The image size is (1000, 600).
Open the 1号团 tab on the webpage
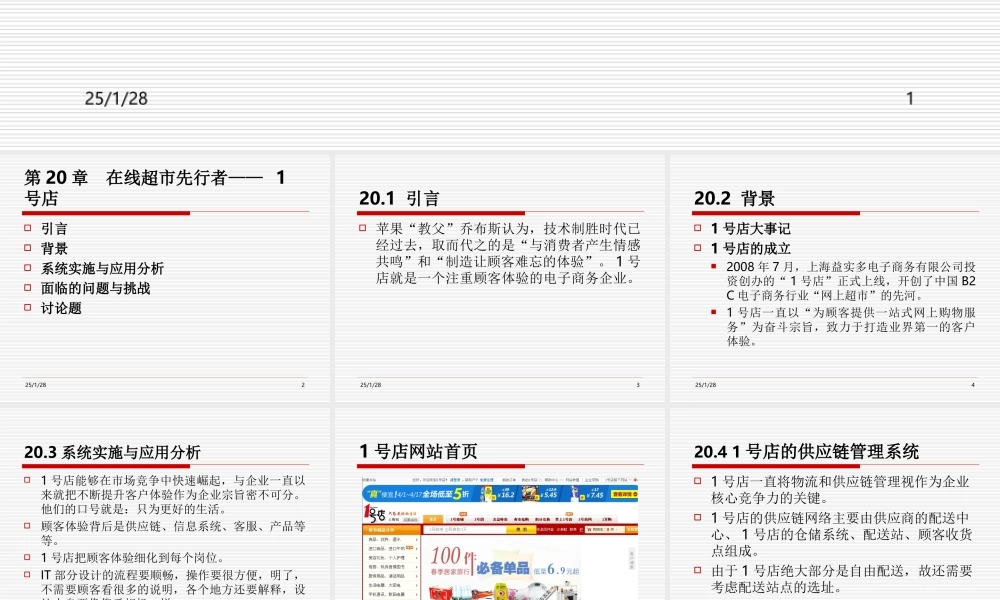coord(480,518)
